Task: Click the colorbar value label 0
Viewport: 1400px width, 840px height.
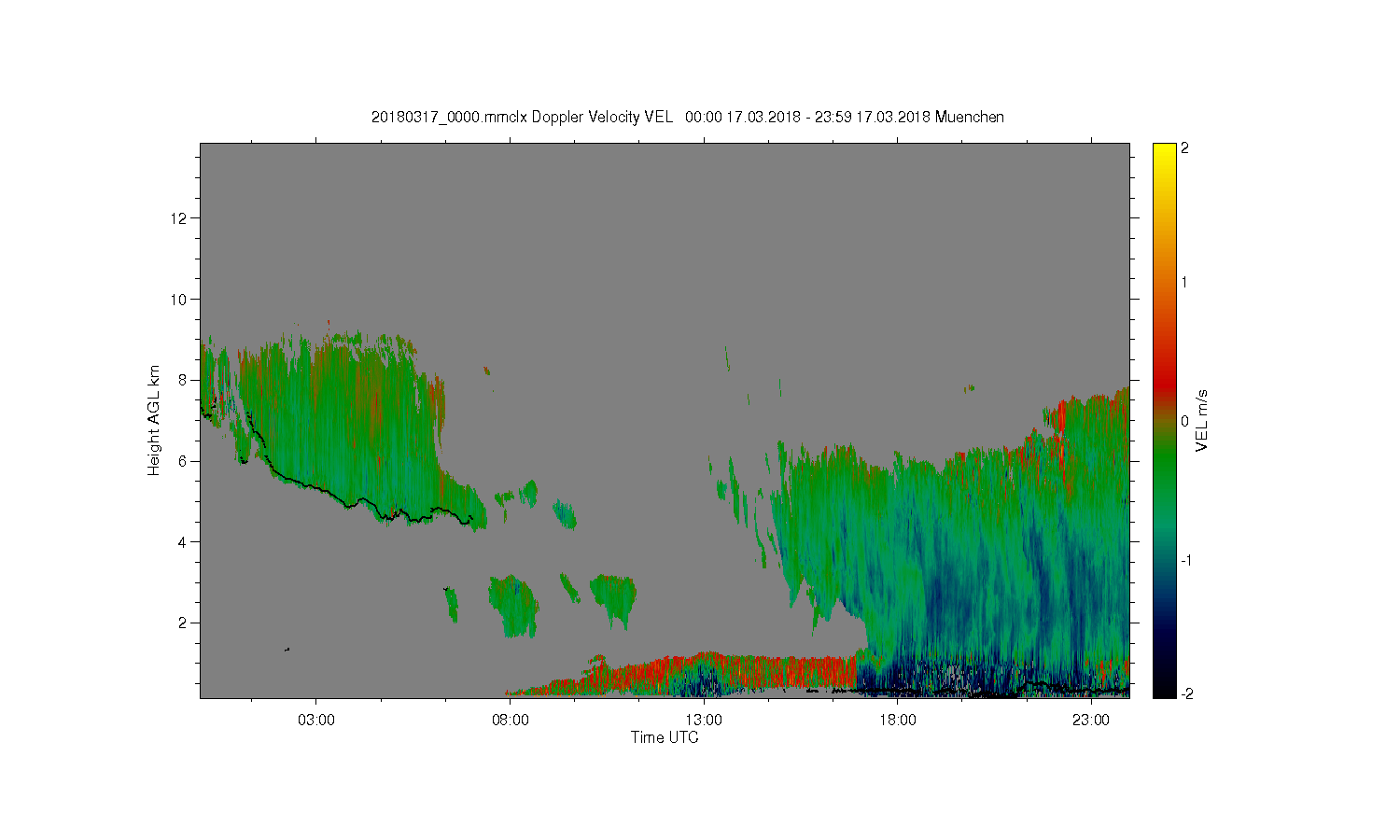Action: (x=1185, y=422)
